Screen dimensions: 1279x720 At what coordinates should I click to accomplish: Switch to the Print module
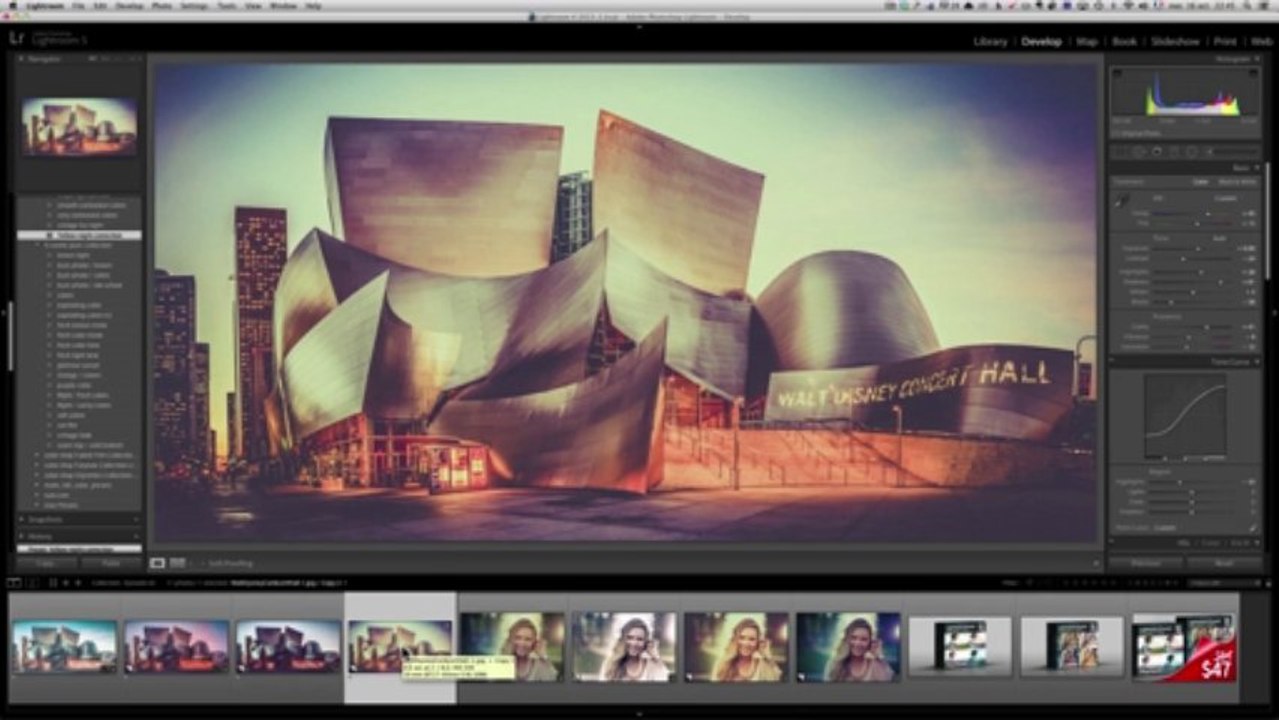[x=1225, y=42]
